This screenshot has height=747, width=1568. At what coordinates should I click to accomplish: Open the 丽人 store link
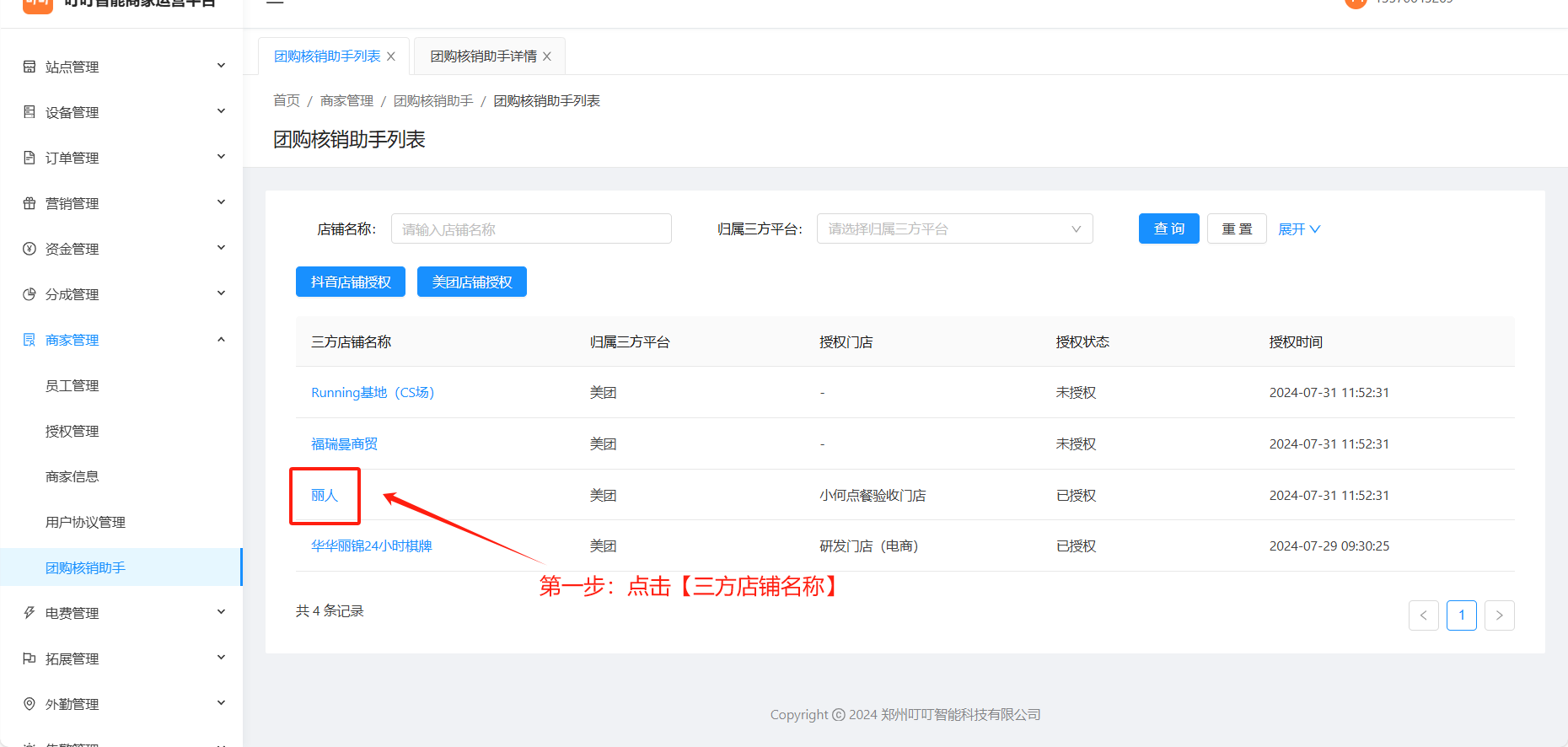pyautogui.click(x=325, y=496)
